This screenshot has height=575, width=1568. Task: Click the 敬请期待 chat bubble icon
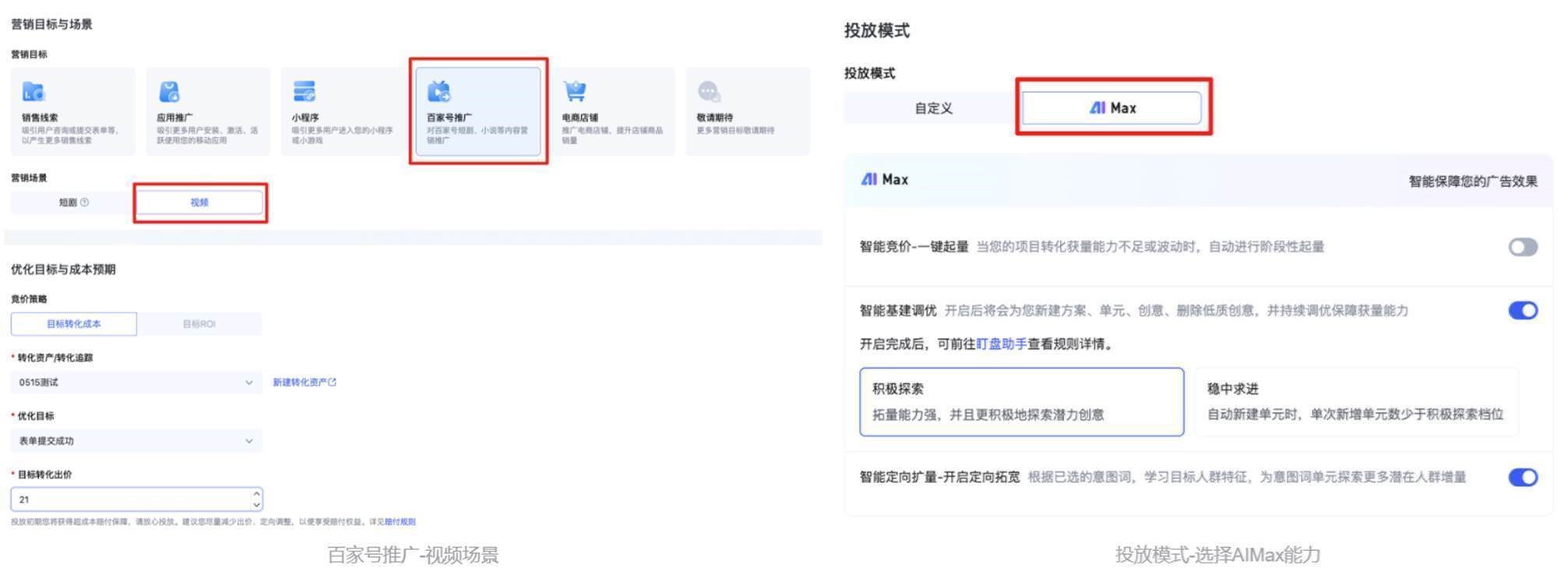(x=709, y=92)
